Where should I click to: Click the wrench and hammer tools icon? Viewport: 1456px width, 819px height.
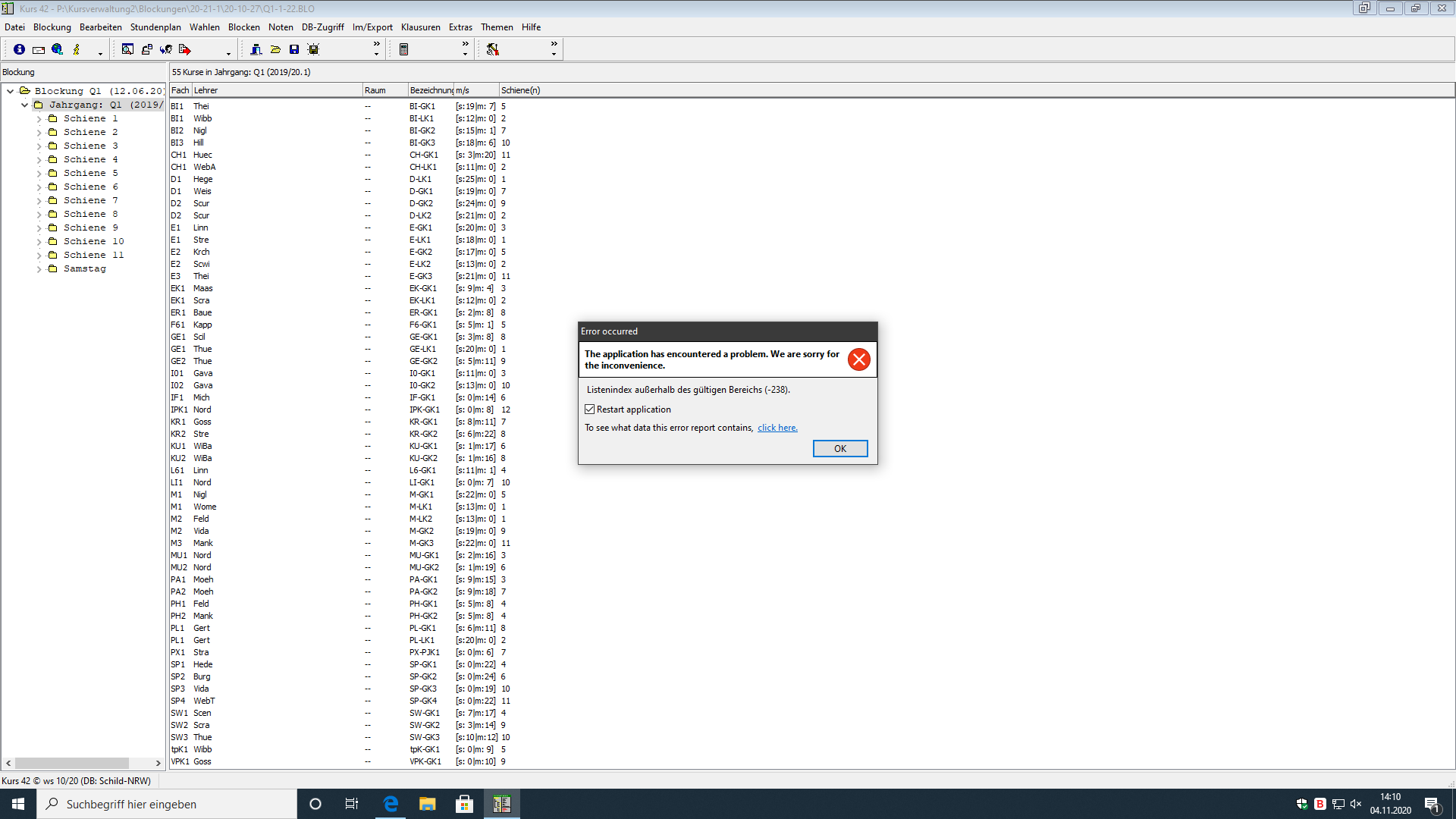click(x=493, y=49)
